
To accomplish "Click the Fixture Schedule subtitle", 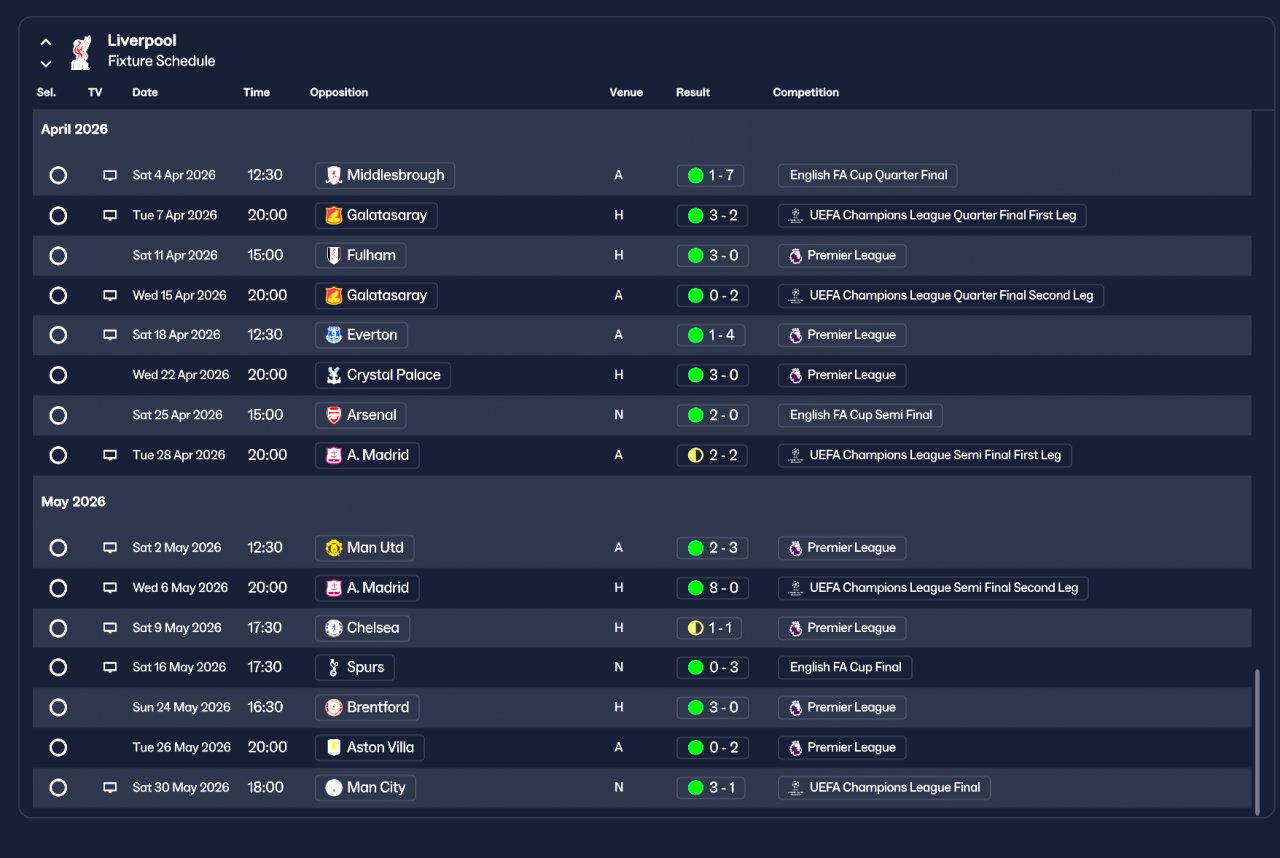I will coord(161,61).
